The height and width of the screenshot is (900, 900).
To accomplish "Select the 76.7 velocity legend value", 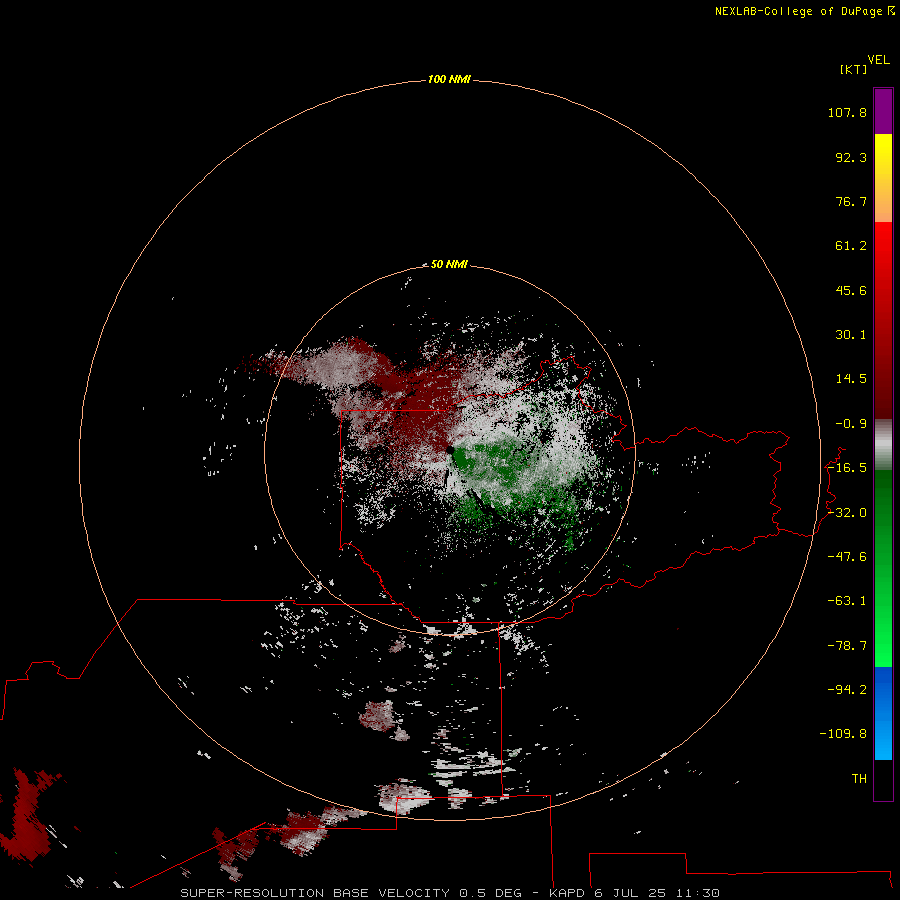I will coord(851,201).
